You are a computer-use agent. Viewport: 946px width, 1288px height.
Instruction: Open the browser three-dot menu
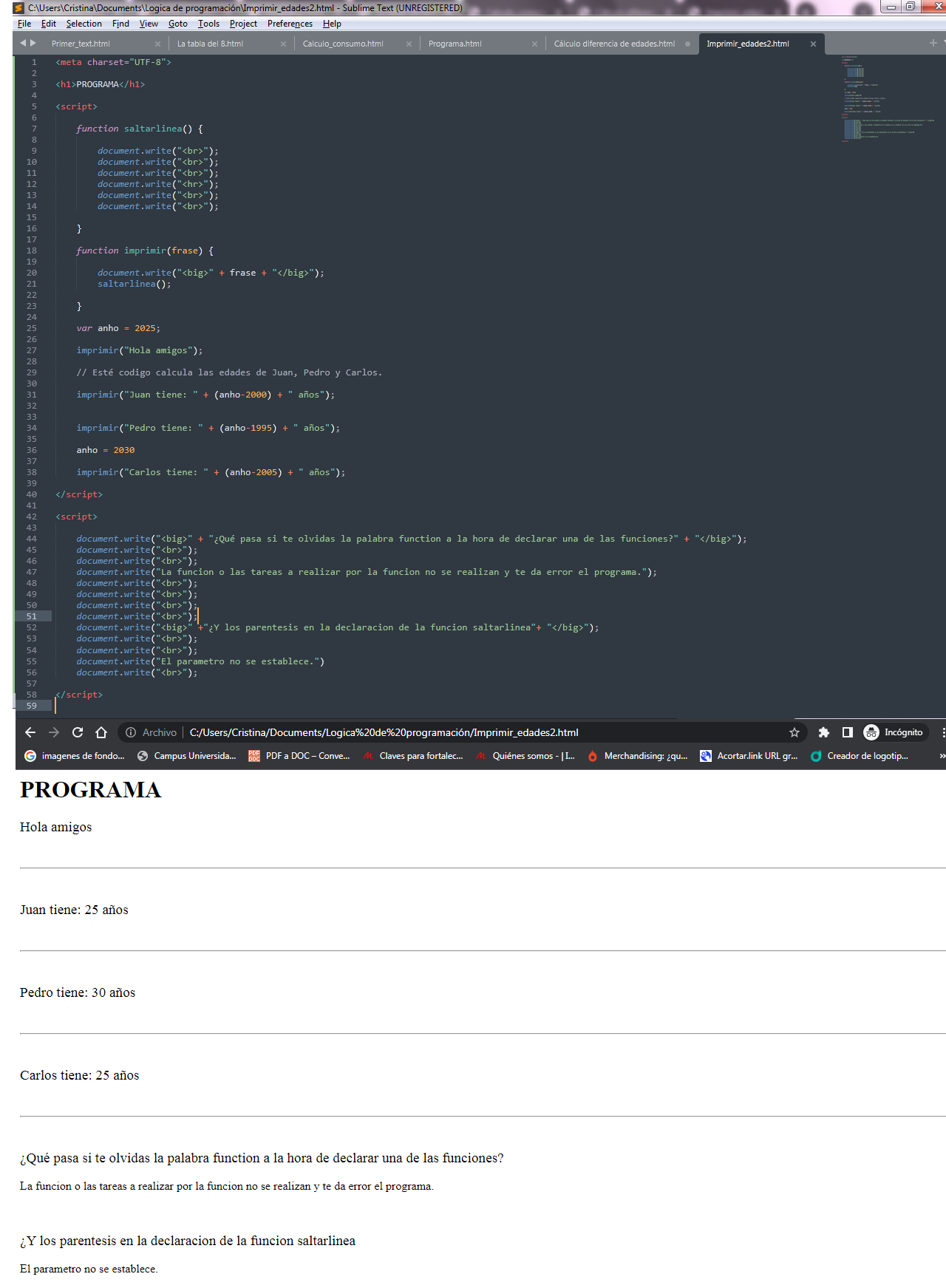pos(943,732)
